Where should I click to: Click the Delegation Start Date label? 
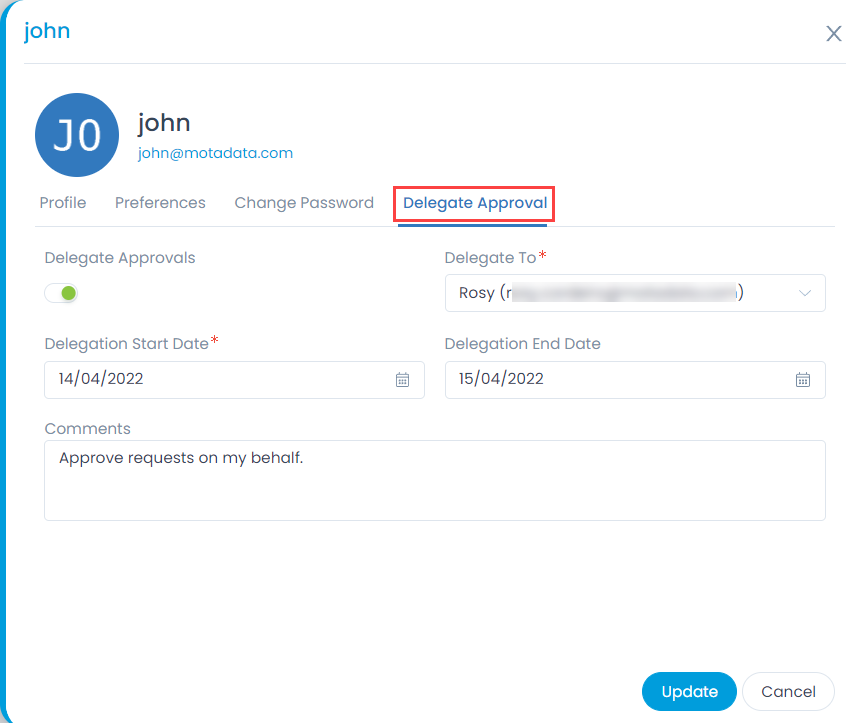[x=126, y=344]
